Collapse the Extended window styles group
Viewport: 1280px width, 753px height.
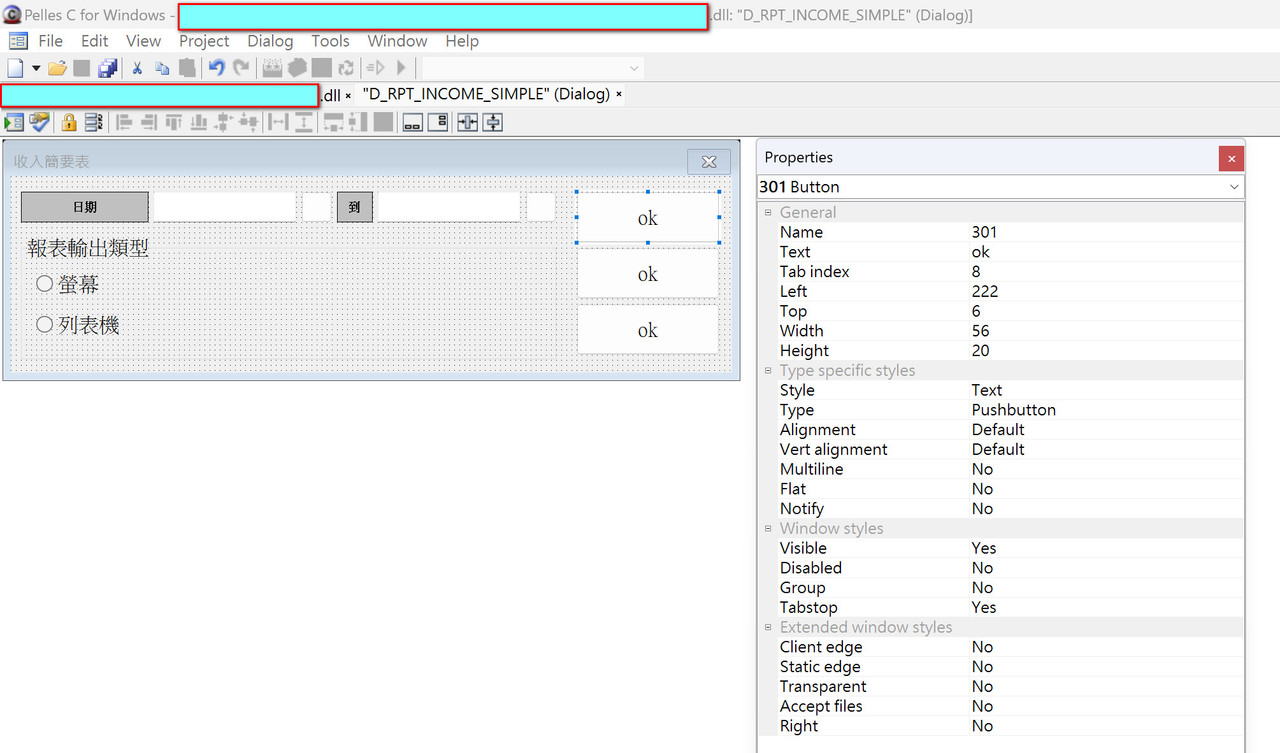[x=768, y=627]
